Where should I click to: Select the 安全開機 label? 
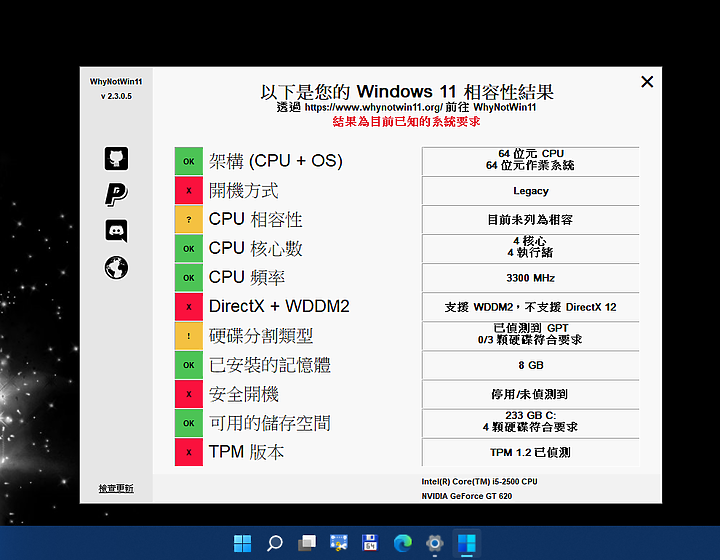coord(243,394)
